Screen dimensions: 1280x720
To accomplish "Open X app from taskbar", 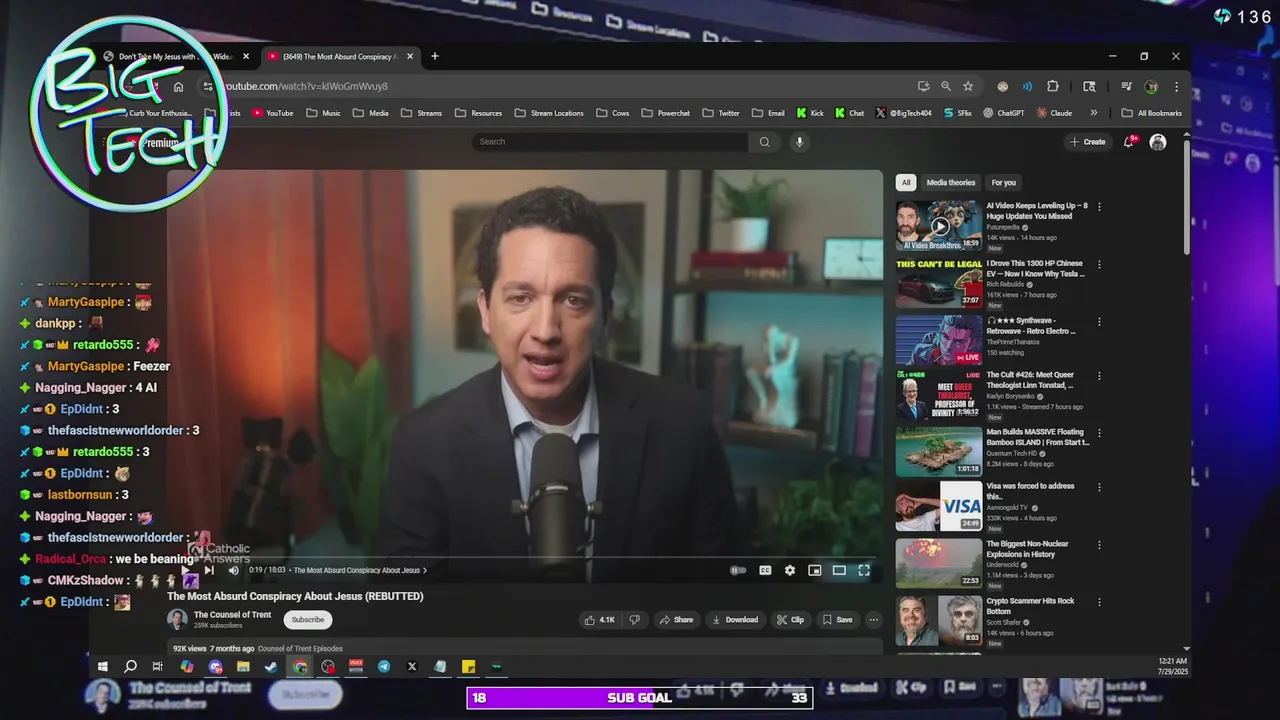I will [x=412, y=666].
